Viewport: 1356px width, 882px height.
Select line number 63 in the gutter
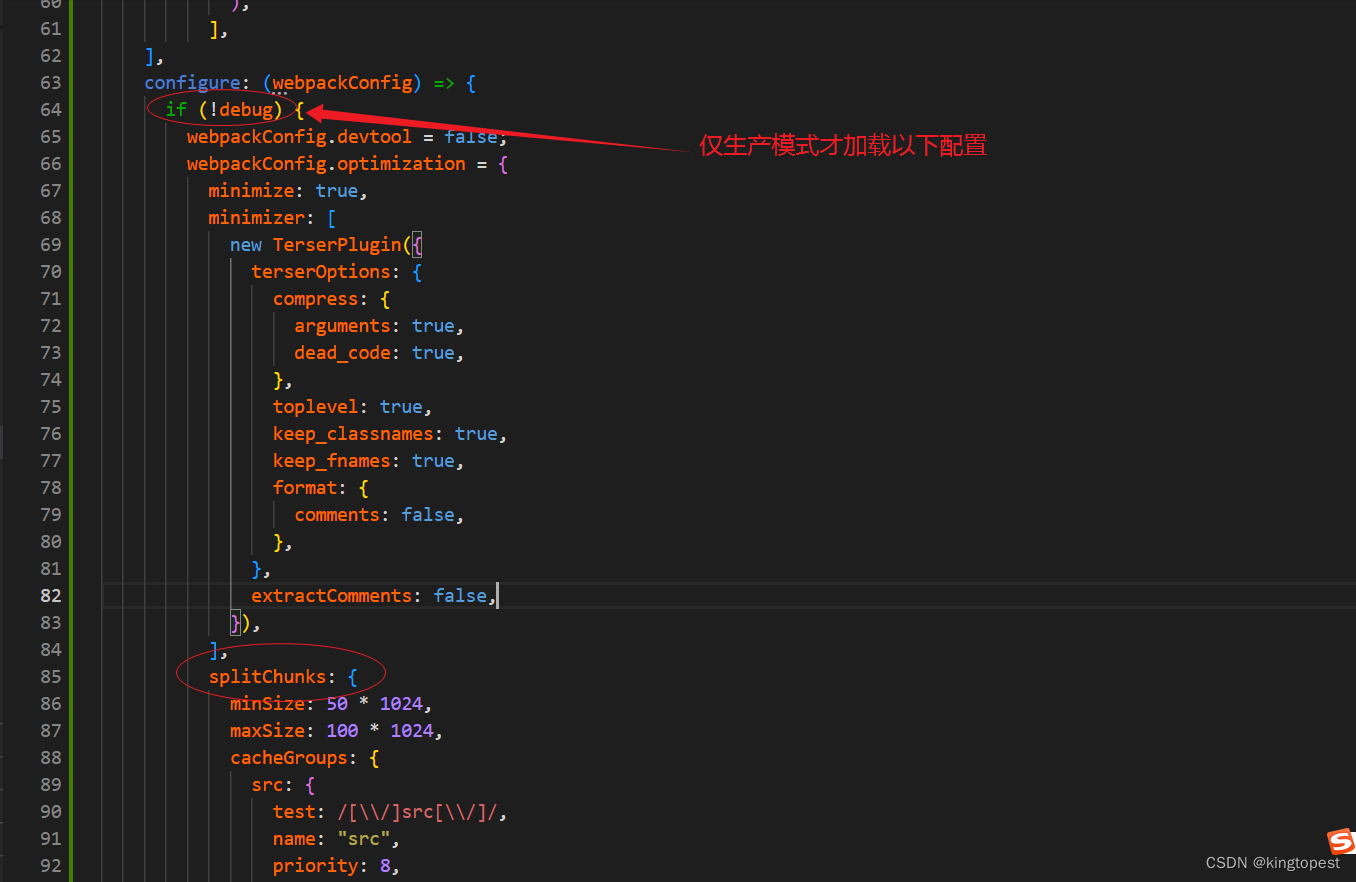50,82
